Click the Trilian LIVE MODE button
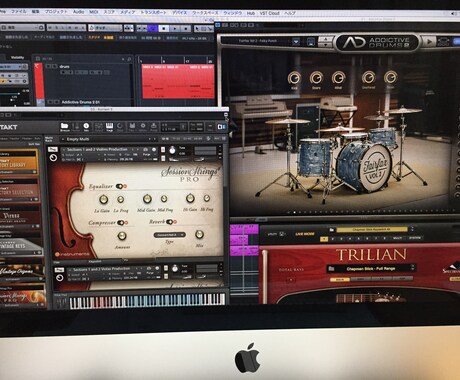Image resolution: width=460 pixels, height=380 pixels. tap(305, 234)
